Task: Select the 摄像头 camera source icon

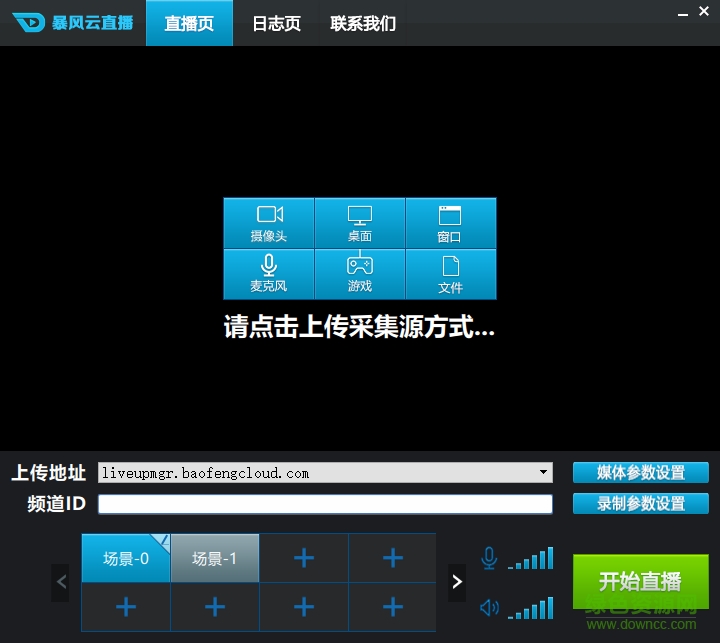Action: tap(268, 222)
